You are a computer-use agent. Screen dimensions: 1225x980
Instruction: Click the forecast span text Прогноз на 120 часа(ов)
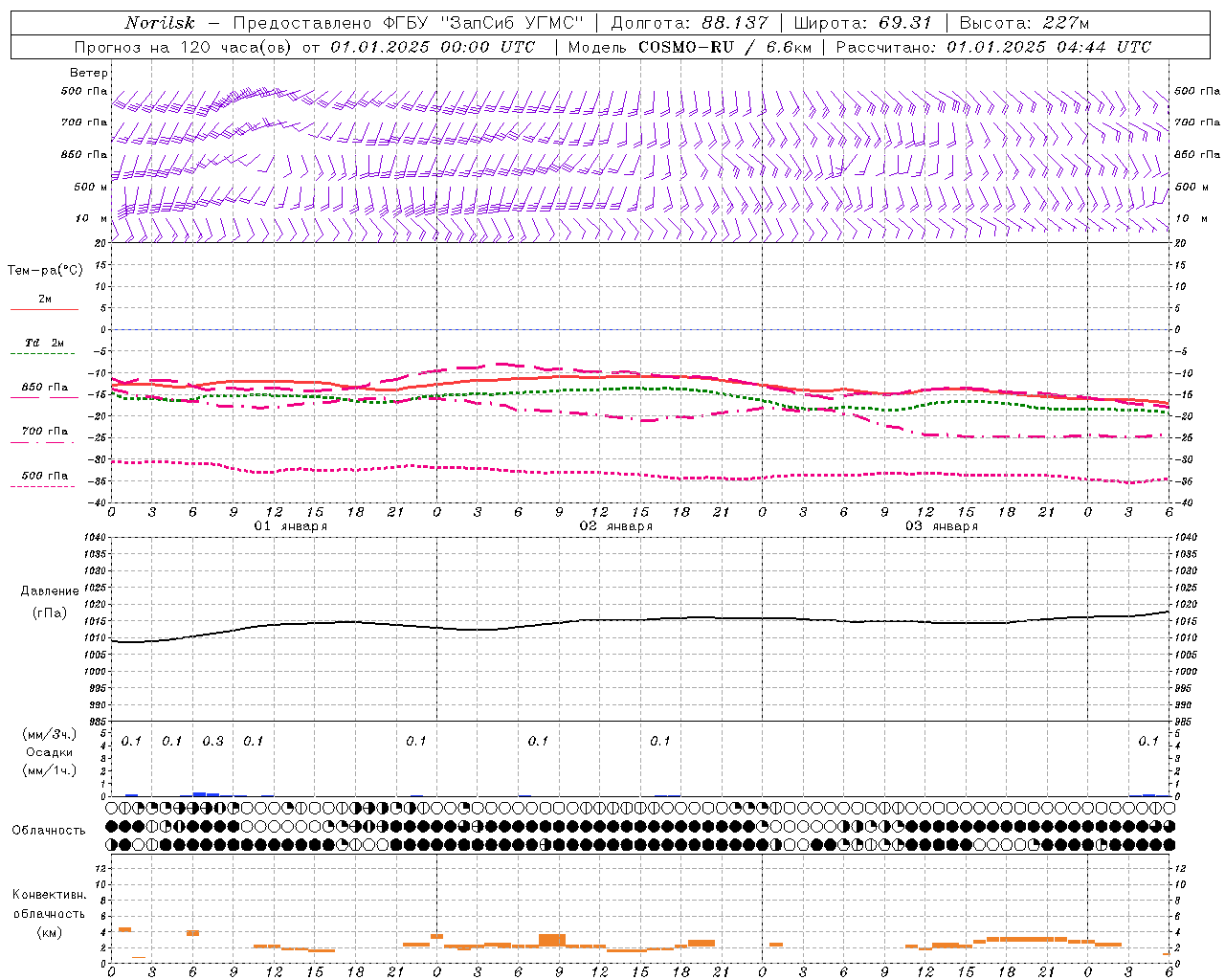click(x=184, y=47)
